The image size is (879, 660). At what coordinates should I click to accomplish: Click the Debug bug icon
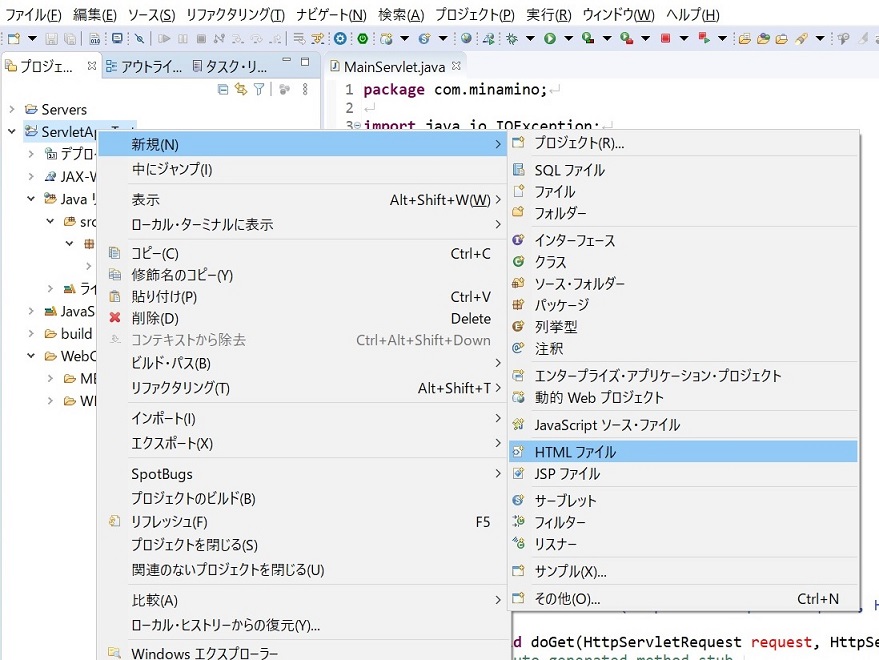click(511, 38)
